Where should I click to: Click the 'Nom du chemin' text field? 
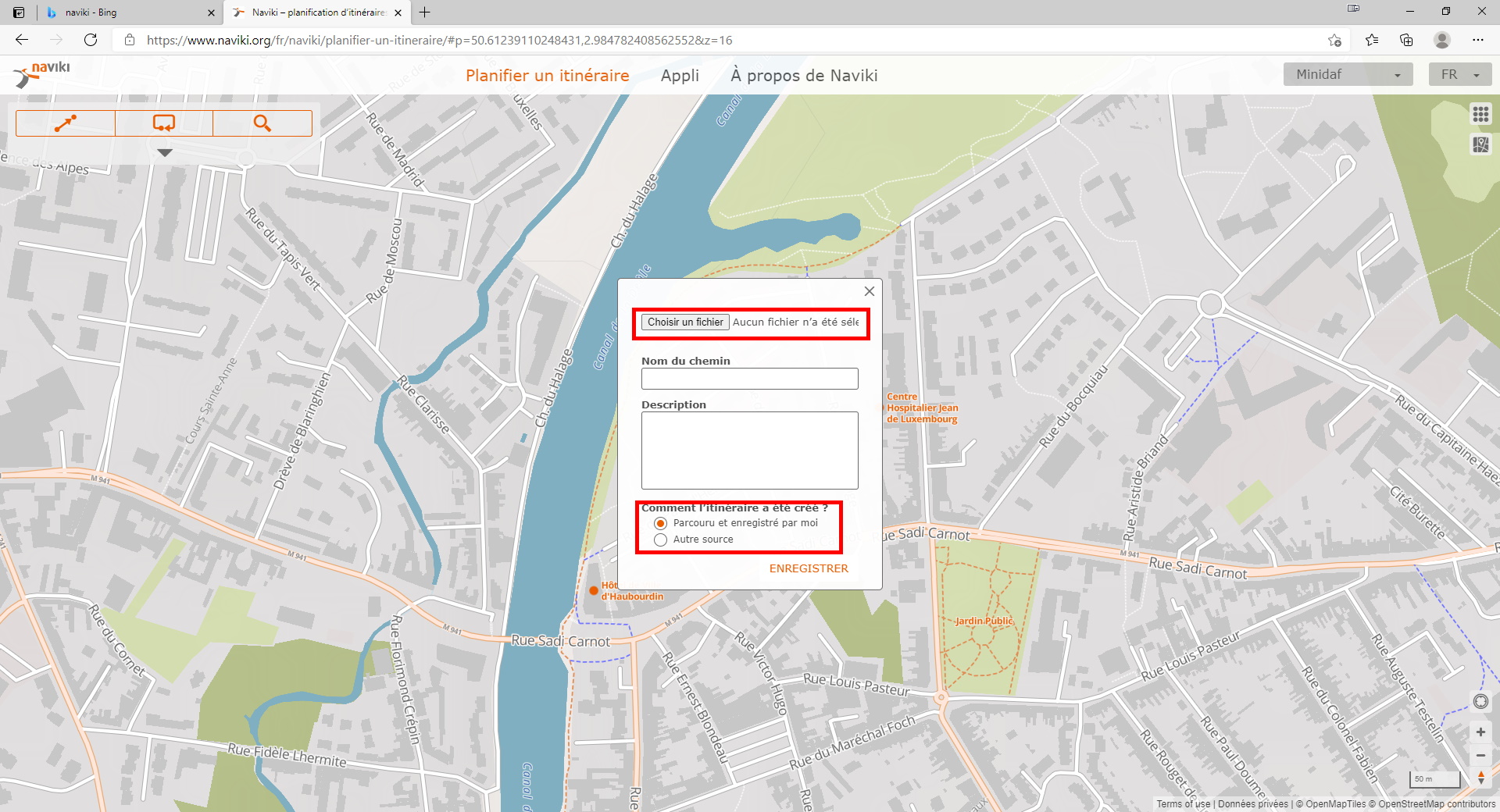749,379
